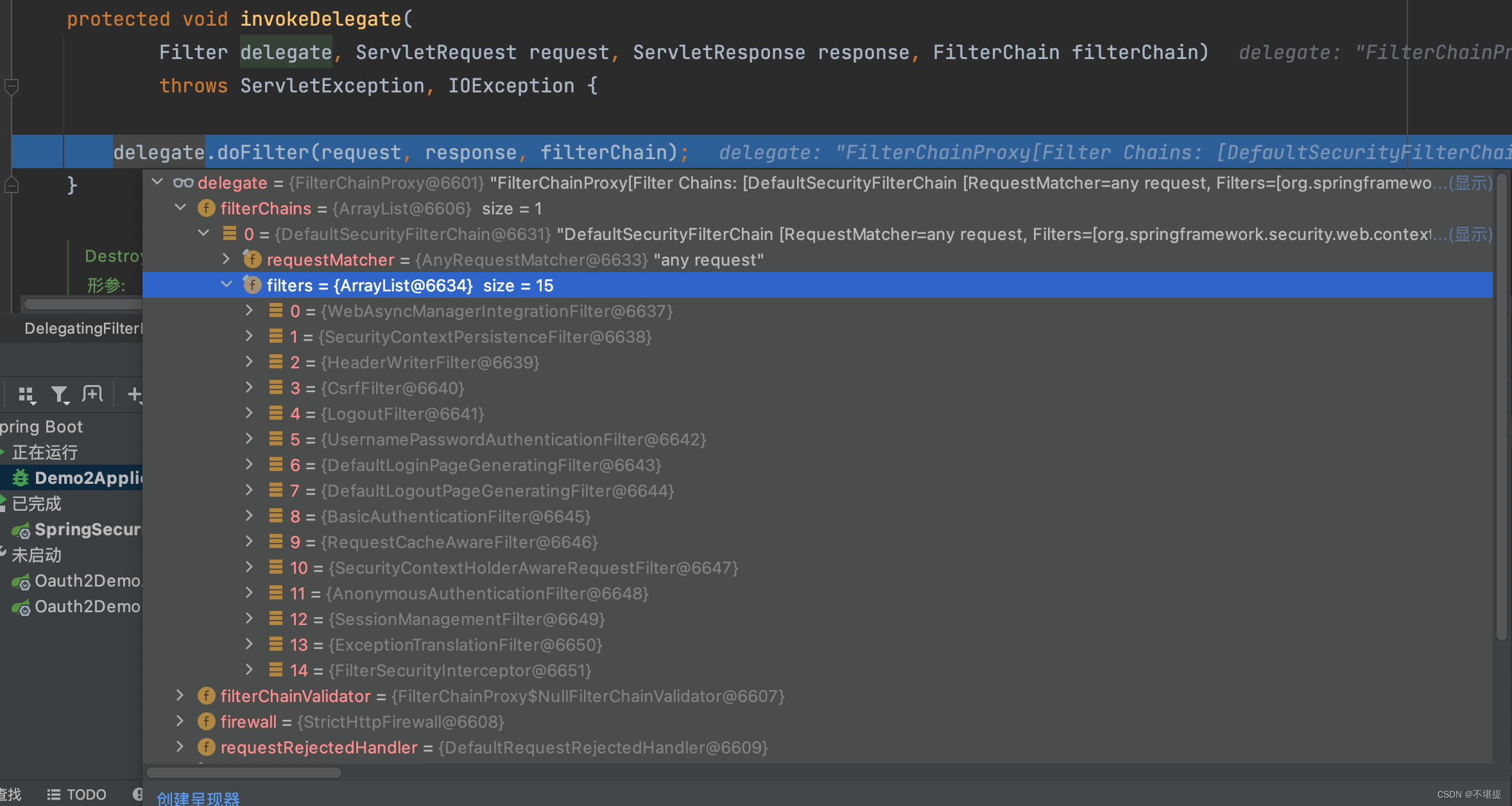Expand WebAsyncManagerIntegrationFilter entry
Image resolution: width=1512 pixels, height=806 pixels.
pos(249,311)
